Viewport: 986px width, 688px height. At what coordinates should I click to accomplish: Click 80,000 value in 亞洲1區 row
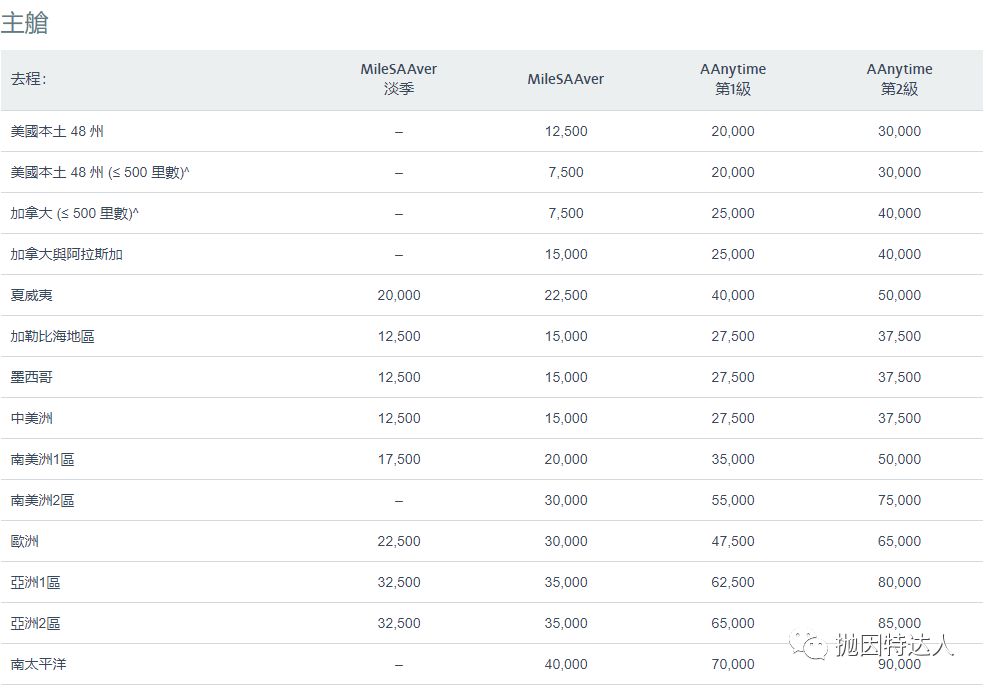point(899,582)
